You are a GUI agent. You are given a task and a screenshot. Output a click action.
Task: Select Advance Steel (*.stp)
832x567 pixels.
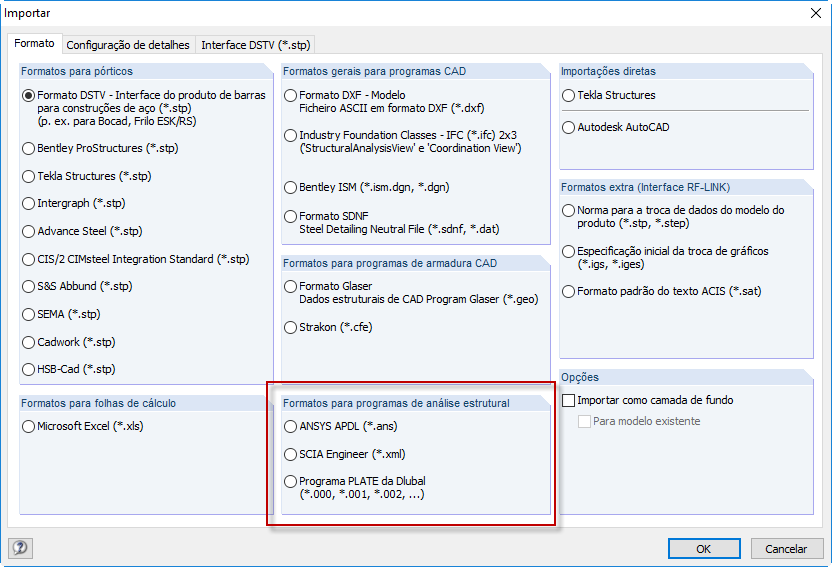tap(28, 231)
